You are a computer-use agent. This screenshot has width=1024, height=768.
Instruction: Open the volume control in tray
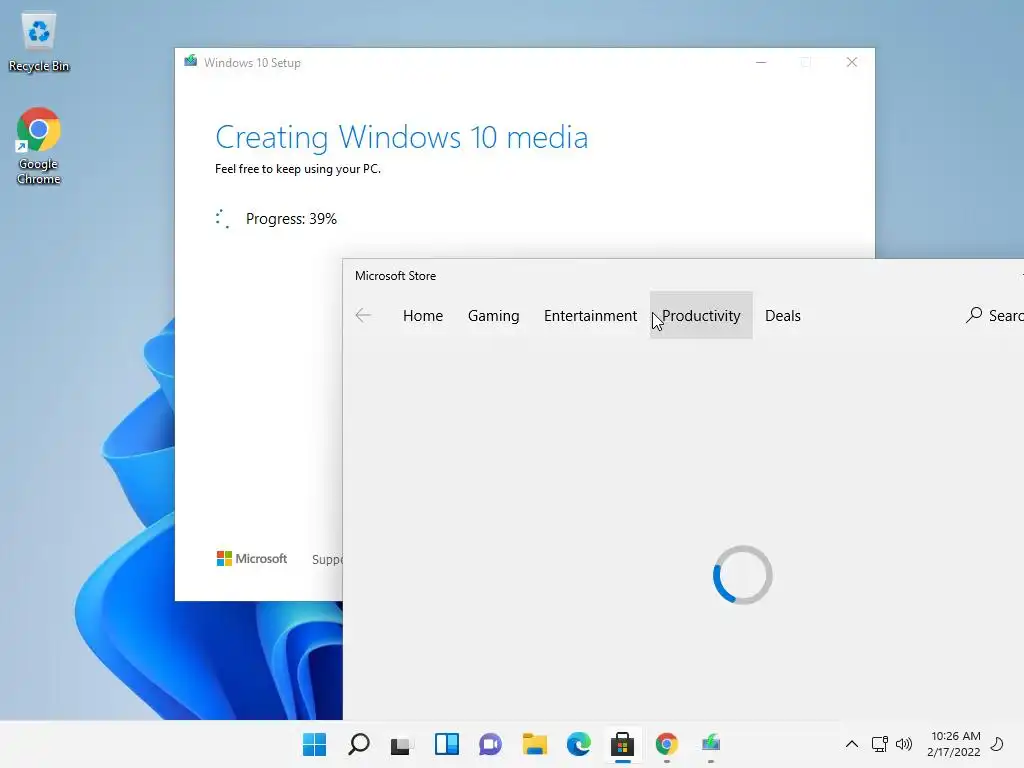pyautogui.click(x=904, y=744)
